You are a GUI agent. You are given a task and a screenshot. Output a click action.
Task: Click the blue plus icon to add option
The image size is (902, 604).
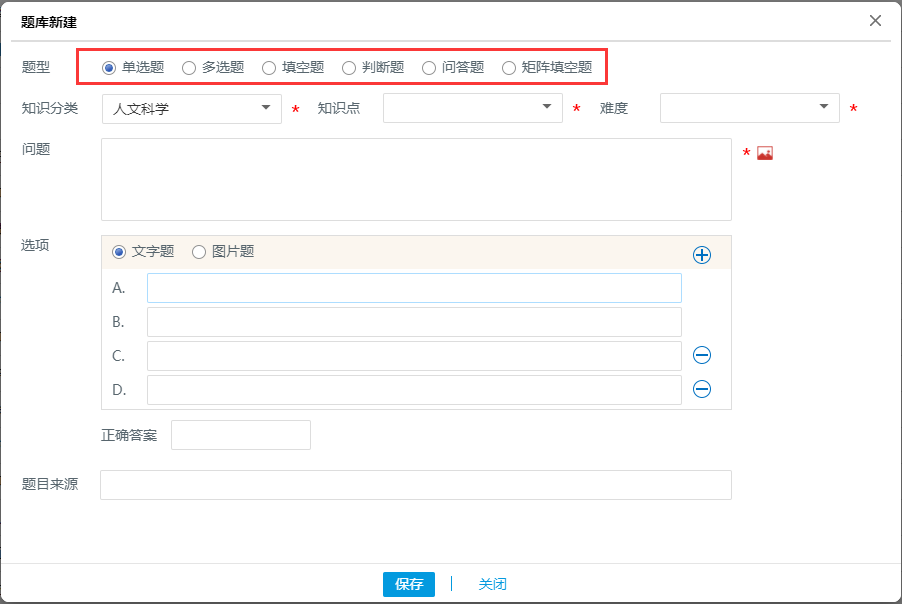pyautogui.click(x=702, y=255)
